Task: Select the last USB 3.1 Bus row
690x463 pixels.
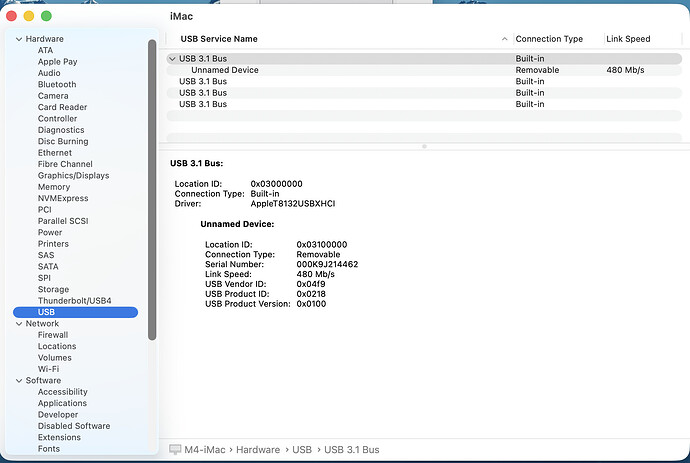Action: click(x=424, y=104)
